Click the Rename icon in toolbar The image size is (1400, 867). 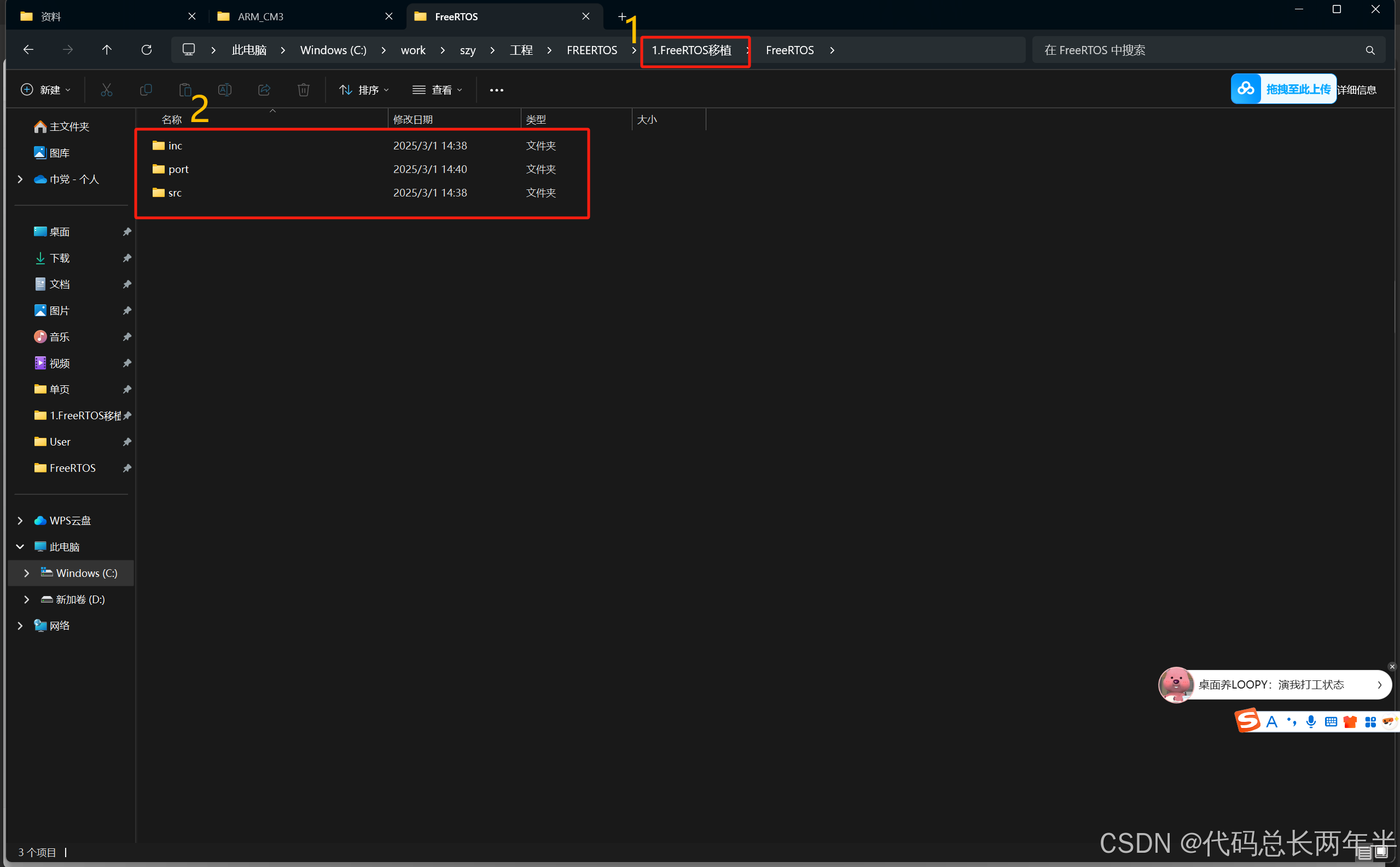pyautogui.click(x=225, y=89)
